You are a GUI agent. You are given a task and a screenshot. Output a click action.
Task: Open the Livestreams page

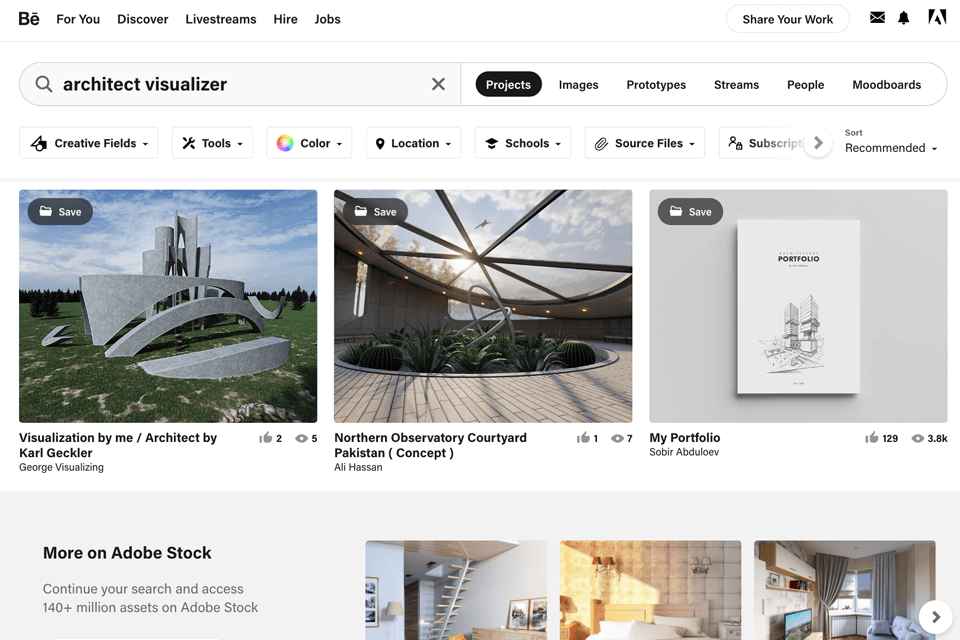click(x=220, y=19)
